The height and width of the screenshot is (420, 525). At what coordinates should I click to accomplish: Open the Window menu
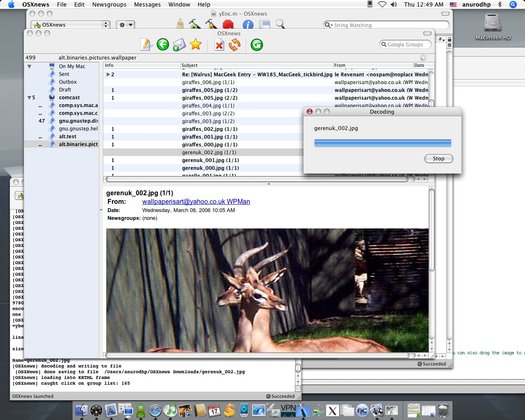point(179,4)
